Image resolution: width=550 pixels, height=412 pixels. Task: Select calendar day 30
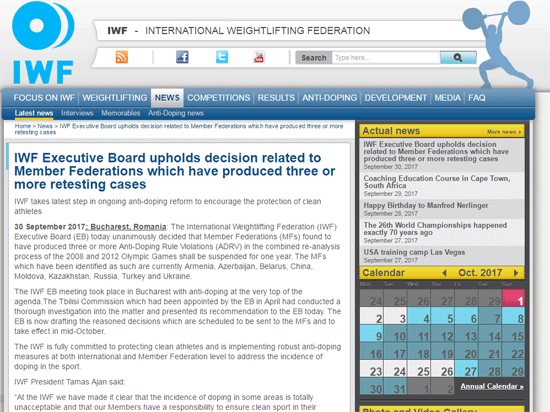coord(371,386)
